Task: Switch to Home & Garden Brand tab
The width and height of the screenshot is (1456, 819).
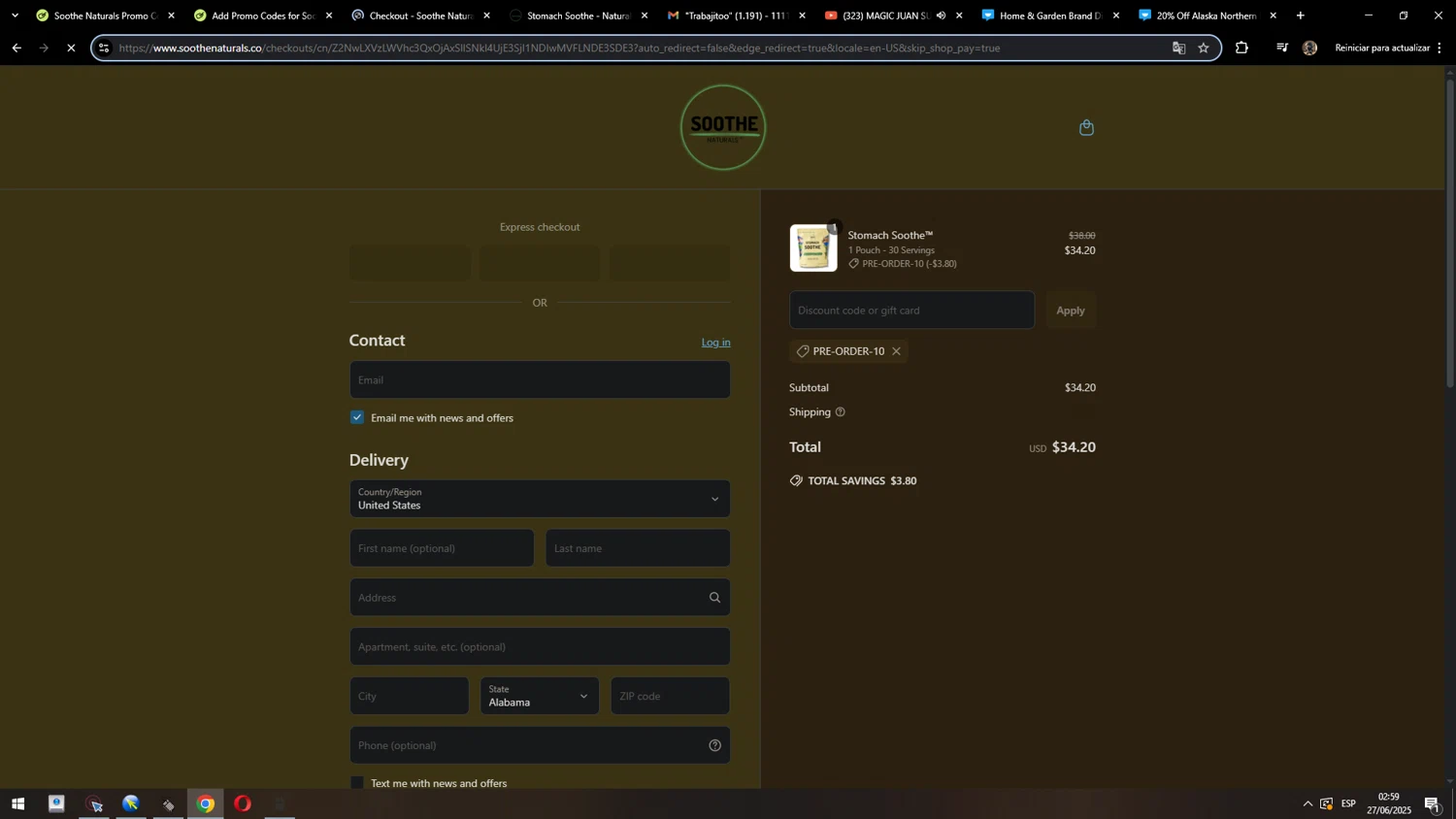Action: 1051,16
